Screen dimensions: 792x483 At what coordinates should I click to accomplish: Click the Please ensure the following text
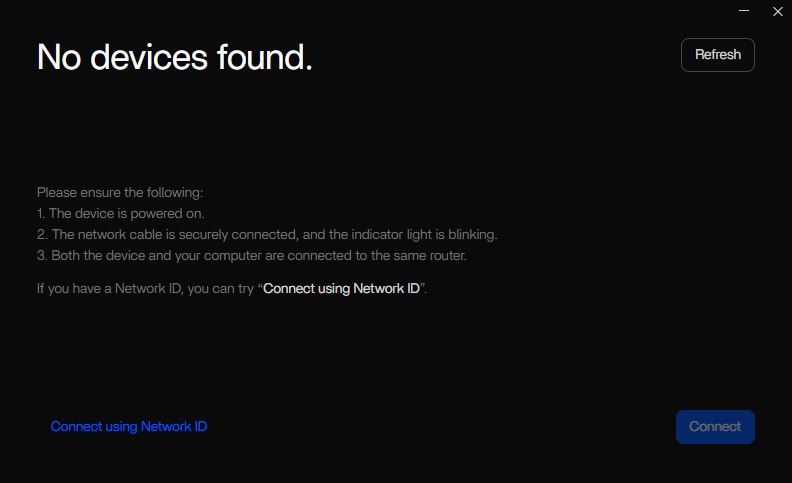(120, 192)
